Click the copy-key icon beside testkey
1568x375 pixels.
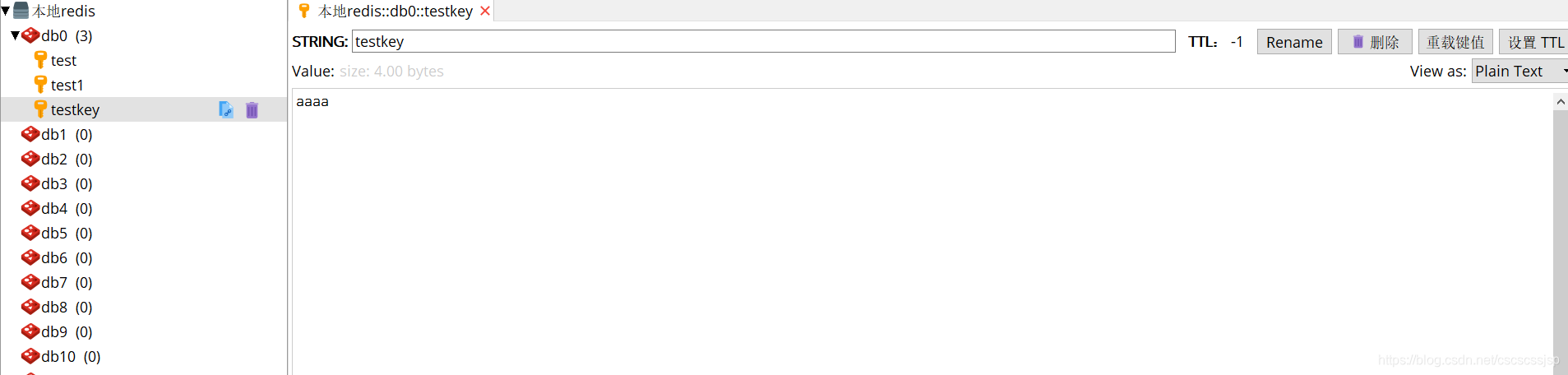tap(226, 110)
